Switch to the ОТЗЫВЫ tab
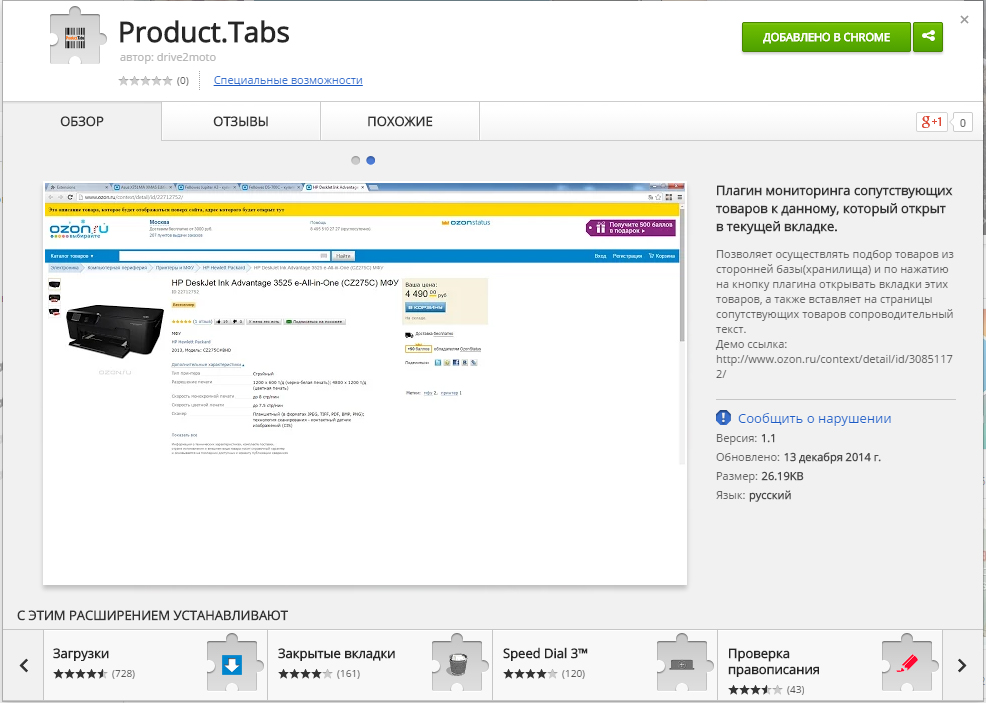This screenshot has width=986, height=703. tap(241, 122)
